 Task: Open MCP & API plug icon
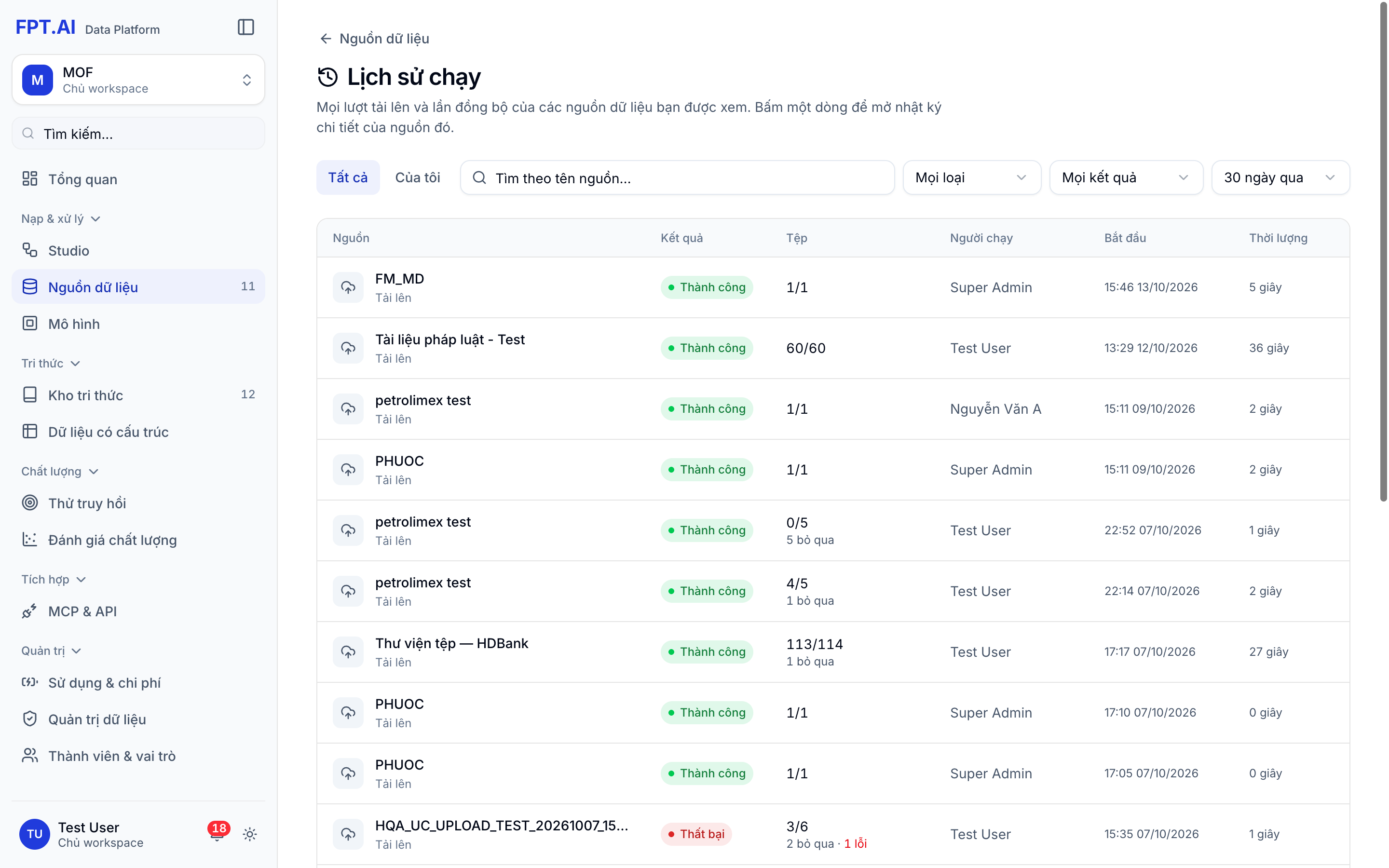point(30,611)
